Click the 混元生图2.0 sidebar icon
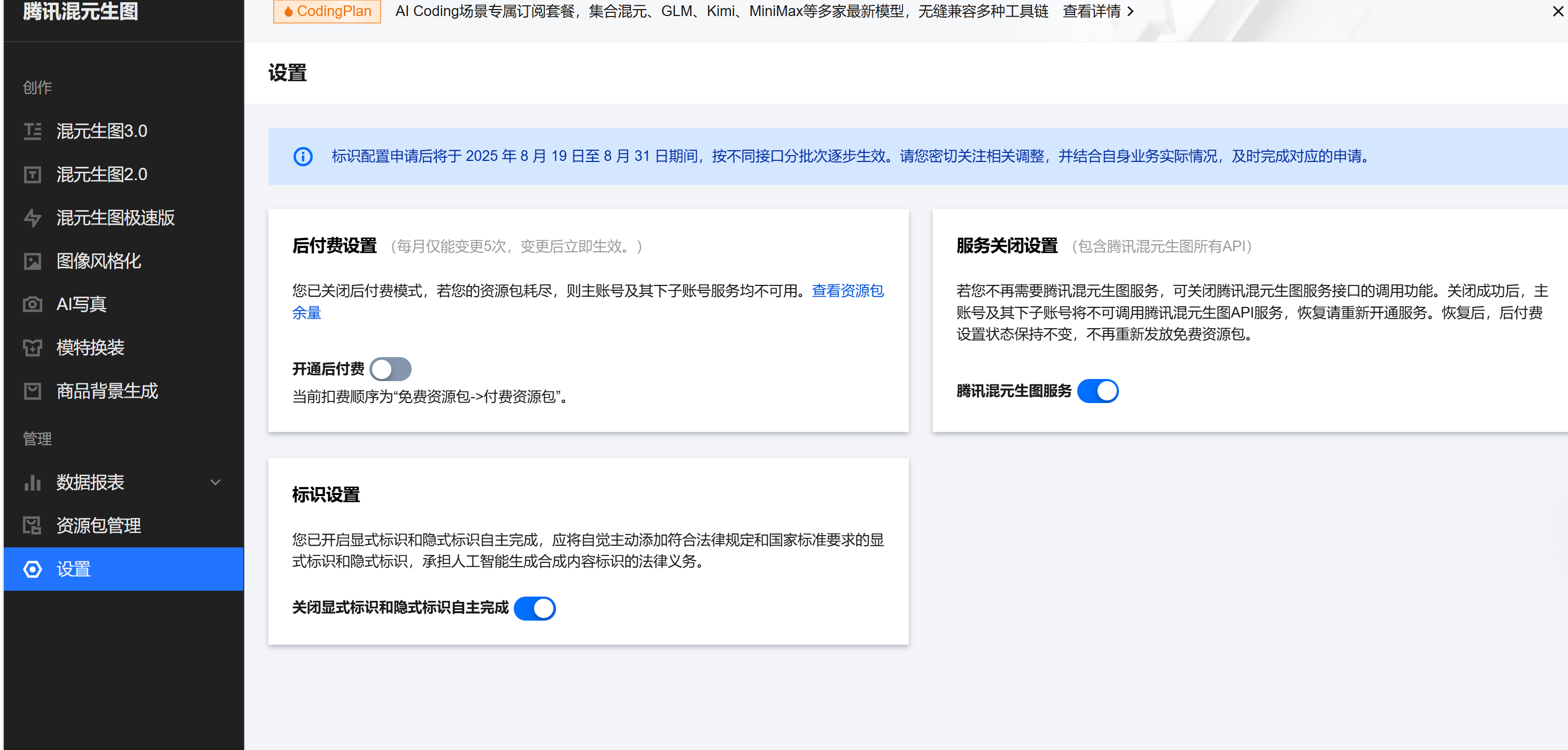Screen dimensions: 1568x750 tap(32, 175)
